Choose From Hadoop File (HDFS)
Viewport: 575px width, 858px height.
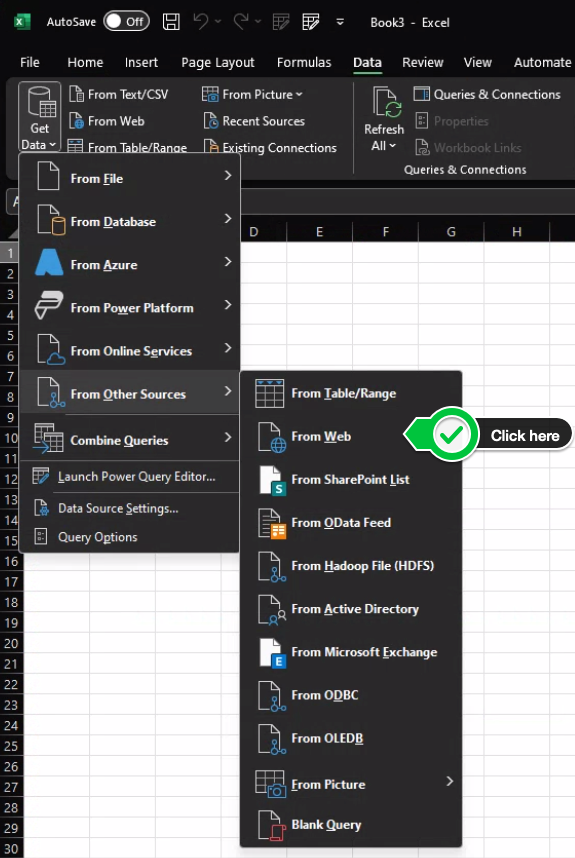[351, 566]
